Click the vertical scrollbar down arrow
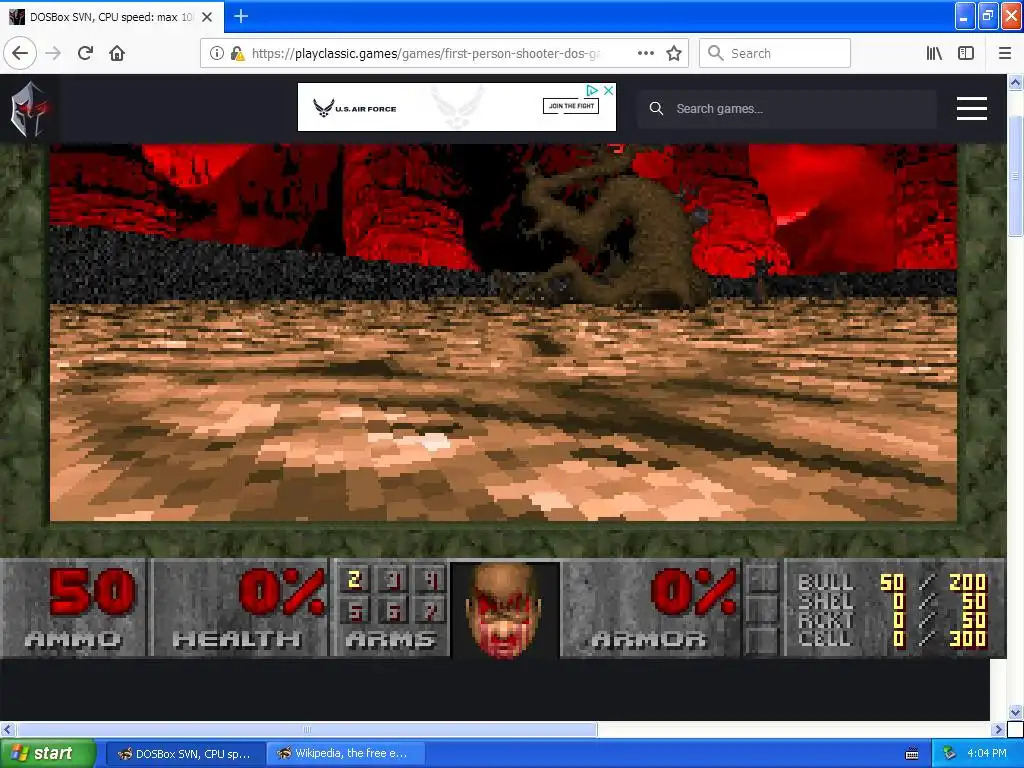The height and width of the screenshot is (768, 1024). 1015,712
